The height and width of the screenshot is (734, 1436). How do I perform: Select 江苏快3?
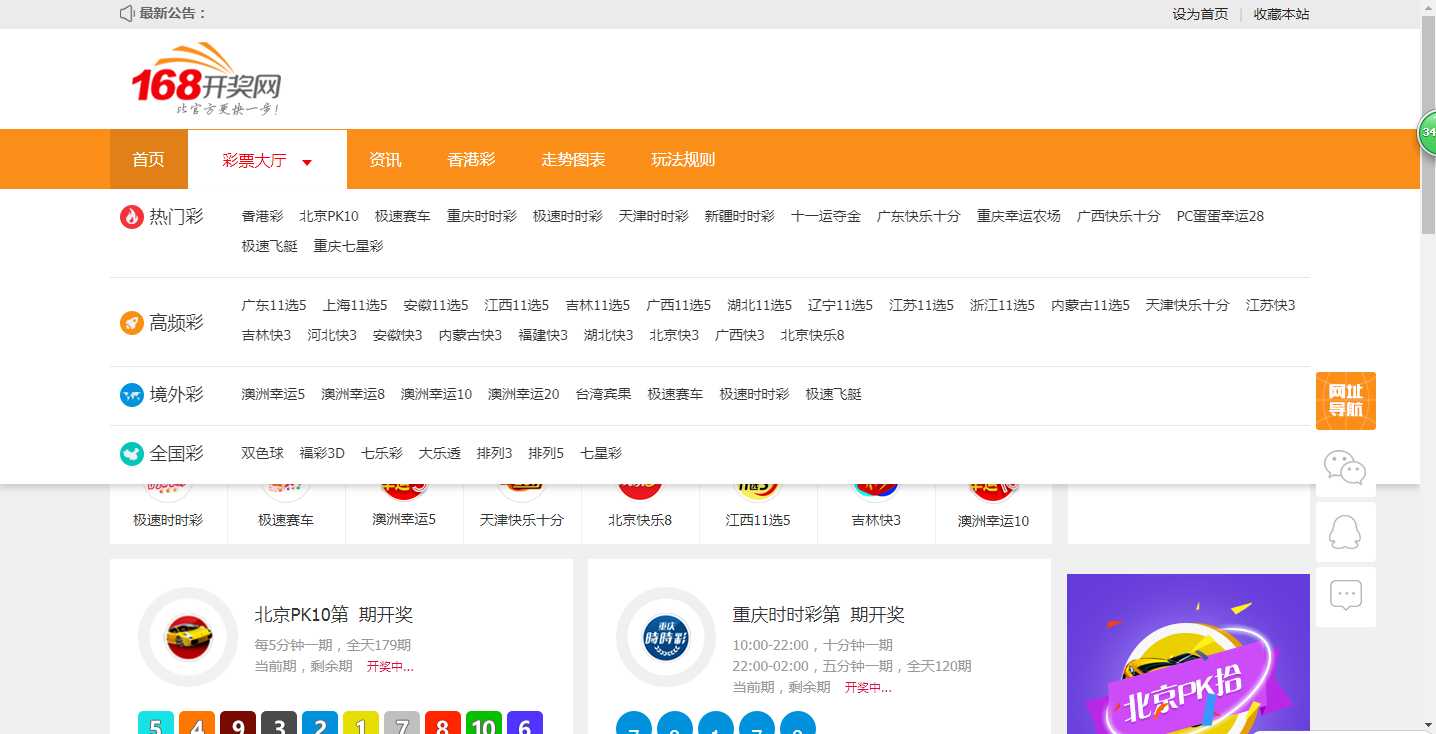tap(1271, 305)
